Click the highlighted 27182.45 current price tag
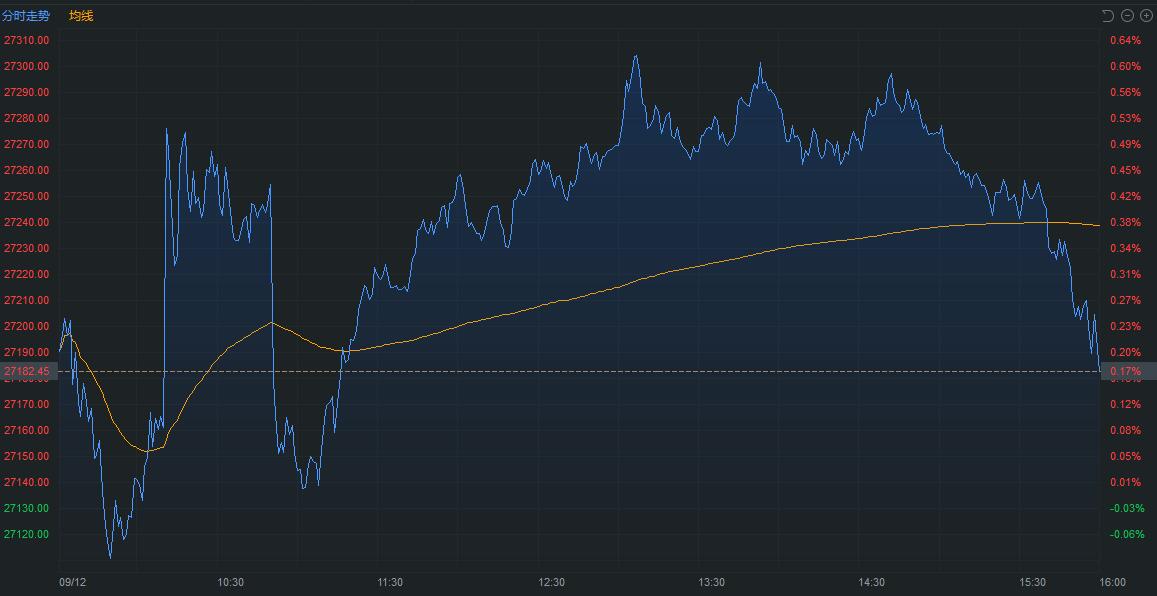Screen dimensions: 1157x596 (28, 372)
